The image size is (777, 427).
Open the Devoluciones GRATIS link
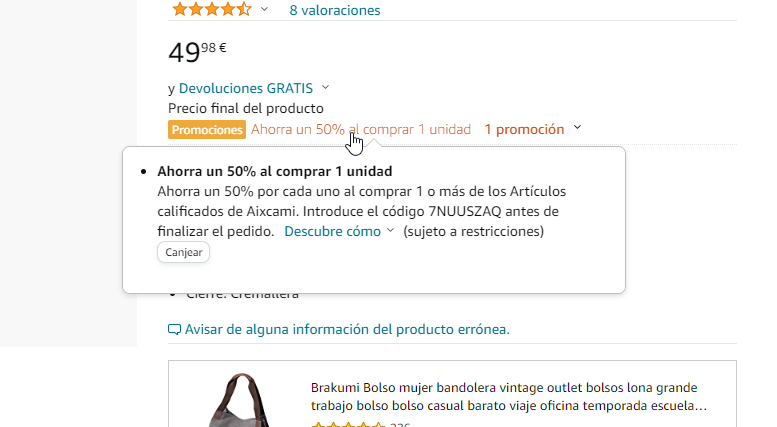coord(246,88)
